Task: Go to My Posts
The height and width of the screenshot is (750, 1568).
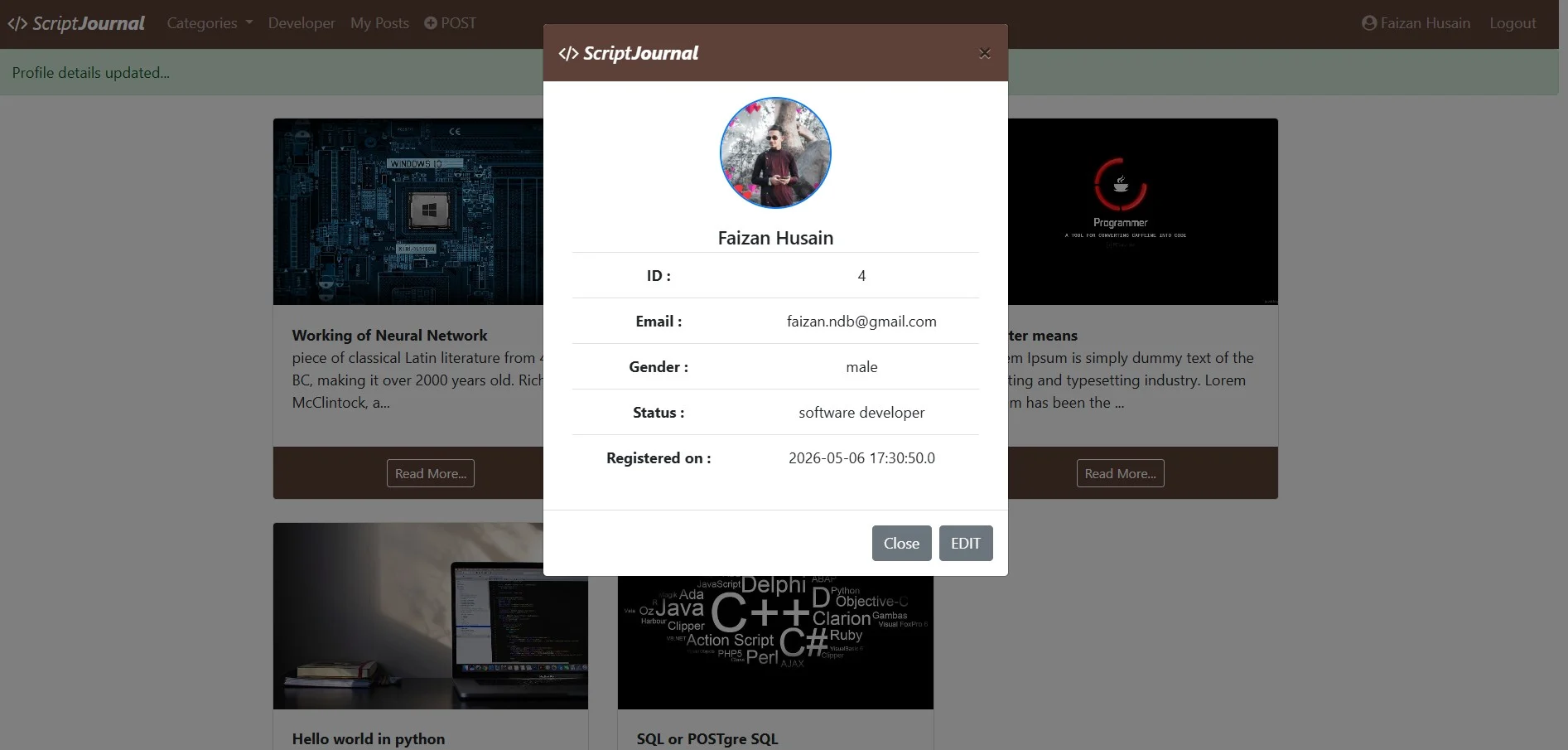Action: pos(379,23)
